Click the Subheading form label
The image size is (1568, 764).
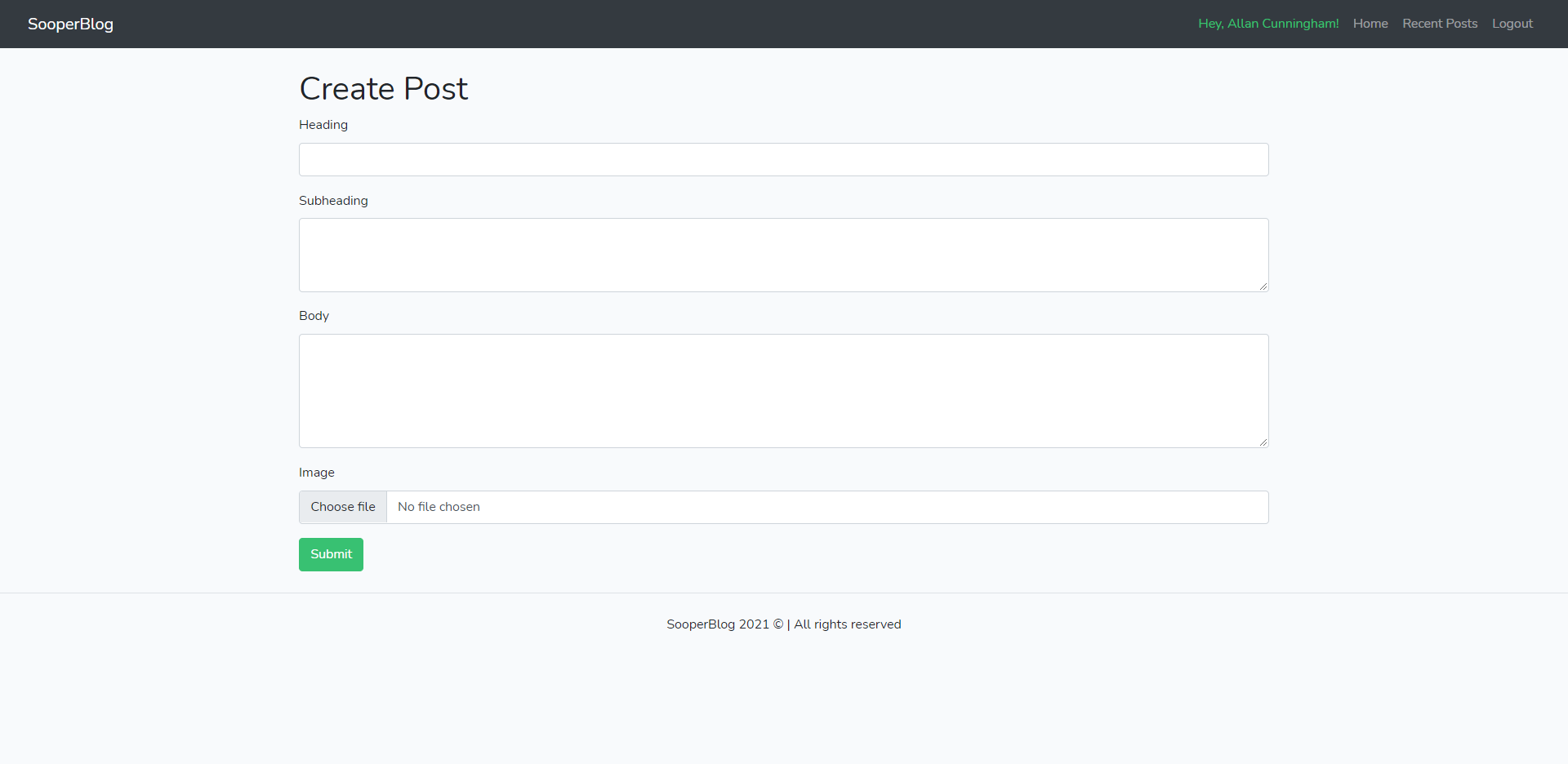coord(332,201)
